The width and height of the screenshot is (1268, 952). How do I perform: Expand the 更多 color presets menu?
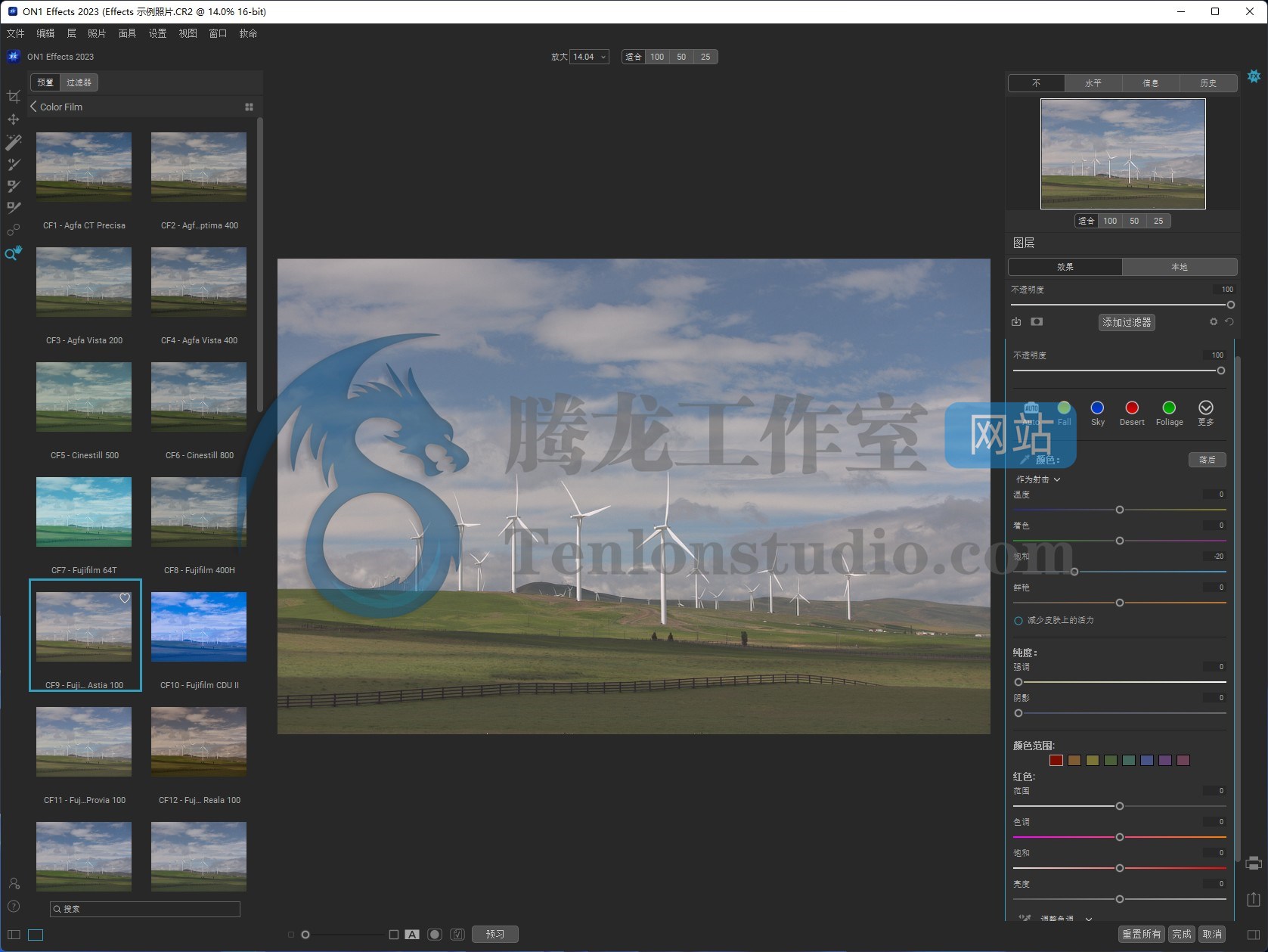pyautogui.click(x=1206, y=413)
